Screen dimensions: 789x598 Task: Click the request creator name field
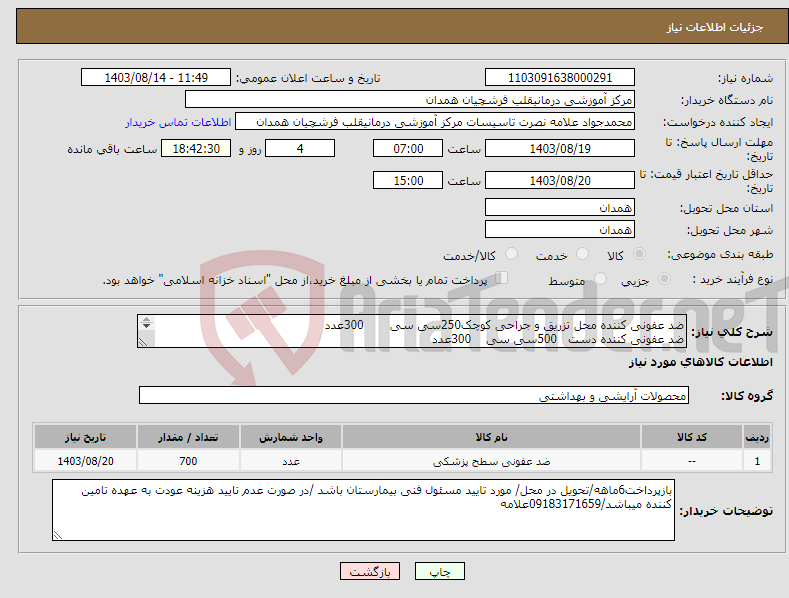(435, 122)
